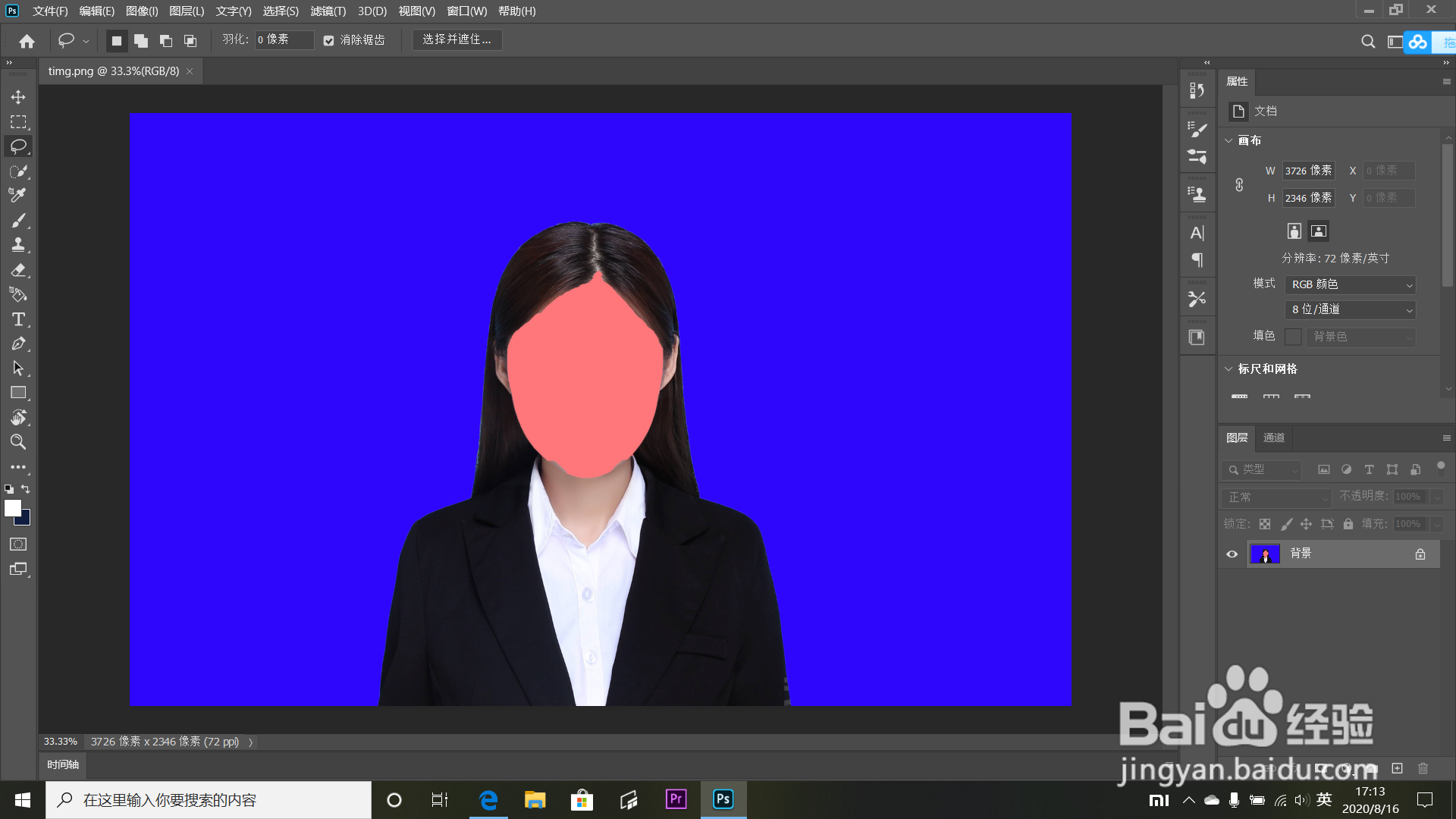Viewport: 1456px width, 819px height.
Task: Select the Zoom tool
Action: 18,442
